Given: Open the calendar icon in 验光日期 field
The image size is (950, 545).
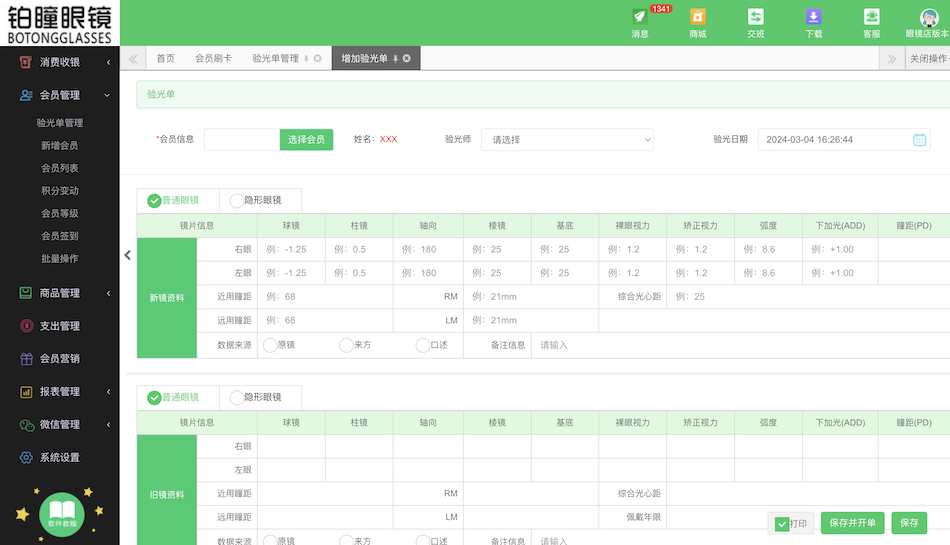Looking at the screenshot, I should [919, 140].
